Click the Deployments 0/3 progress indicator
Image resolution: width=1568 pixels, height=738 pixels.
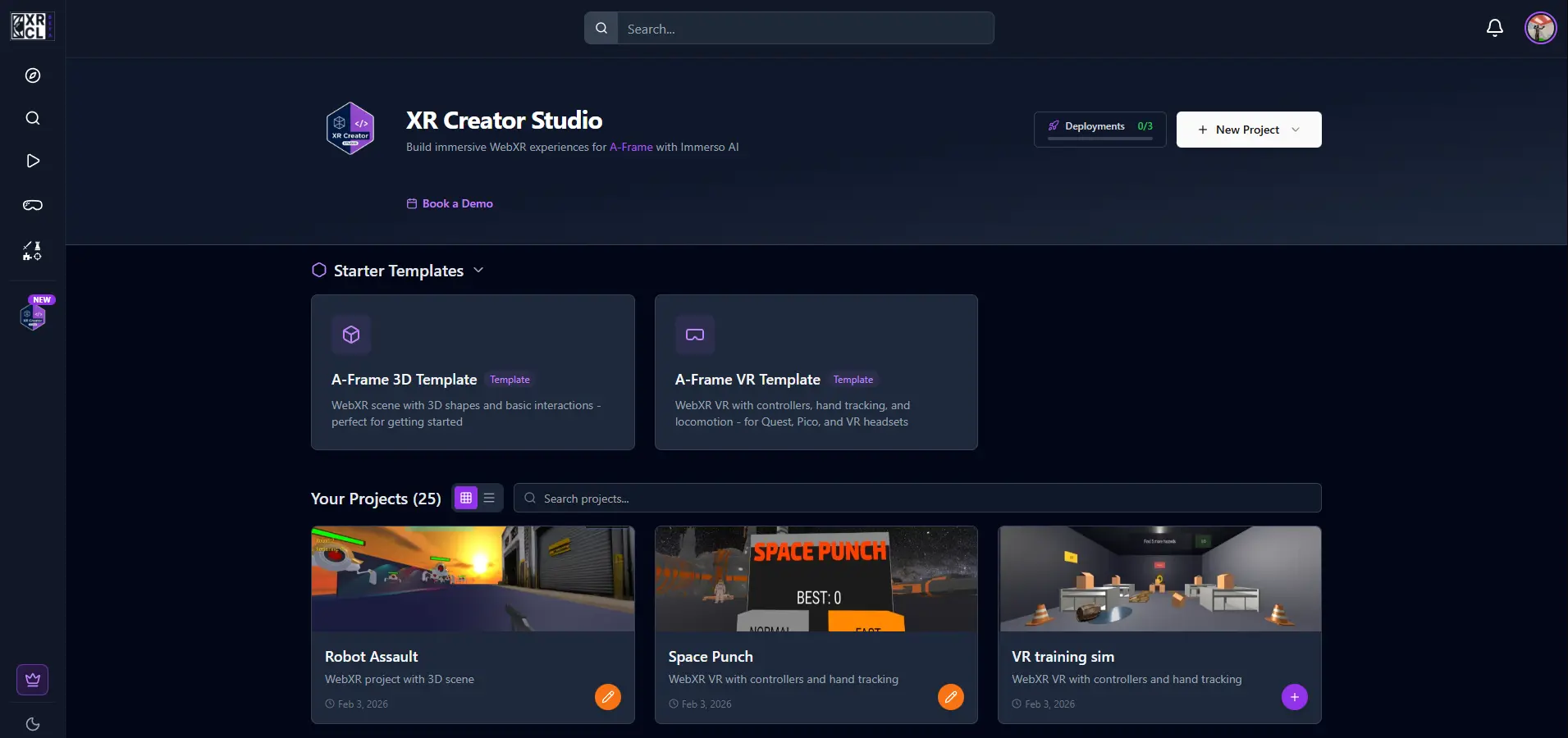pyautogui.click(x=1099, y=129)
